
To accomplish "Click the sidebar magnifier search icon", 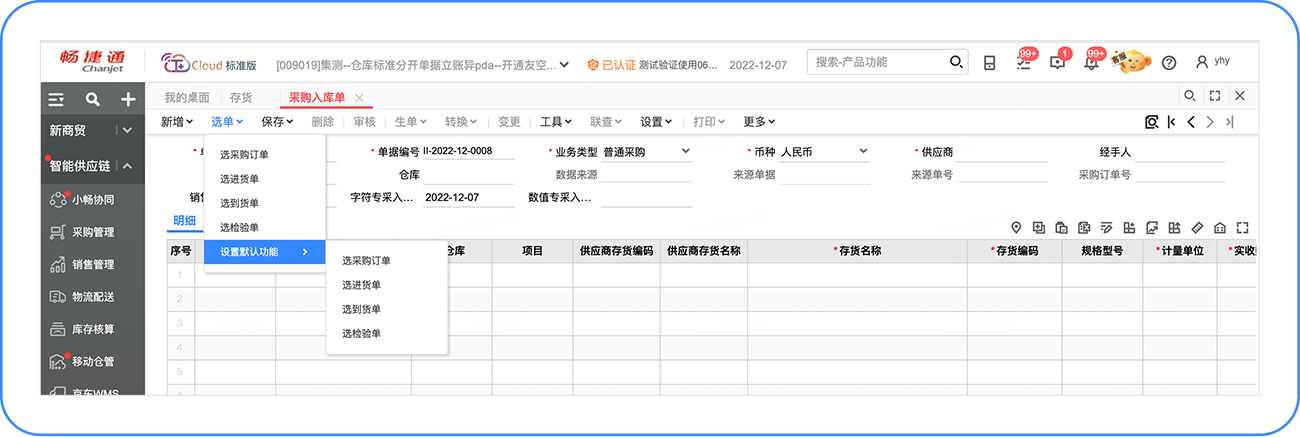I will click(x=92, y=99).
